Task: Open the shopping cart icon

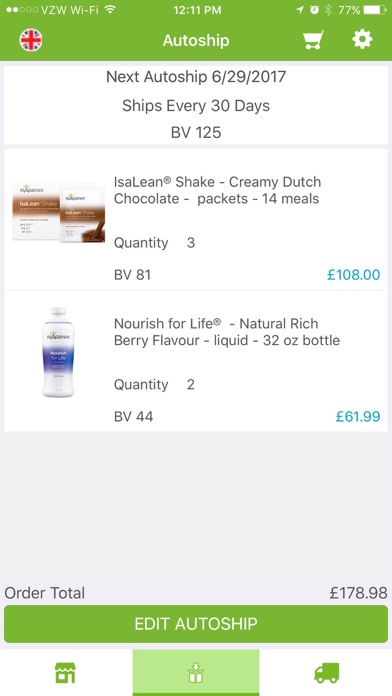Action: 313,40
